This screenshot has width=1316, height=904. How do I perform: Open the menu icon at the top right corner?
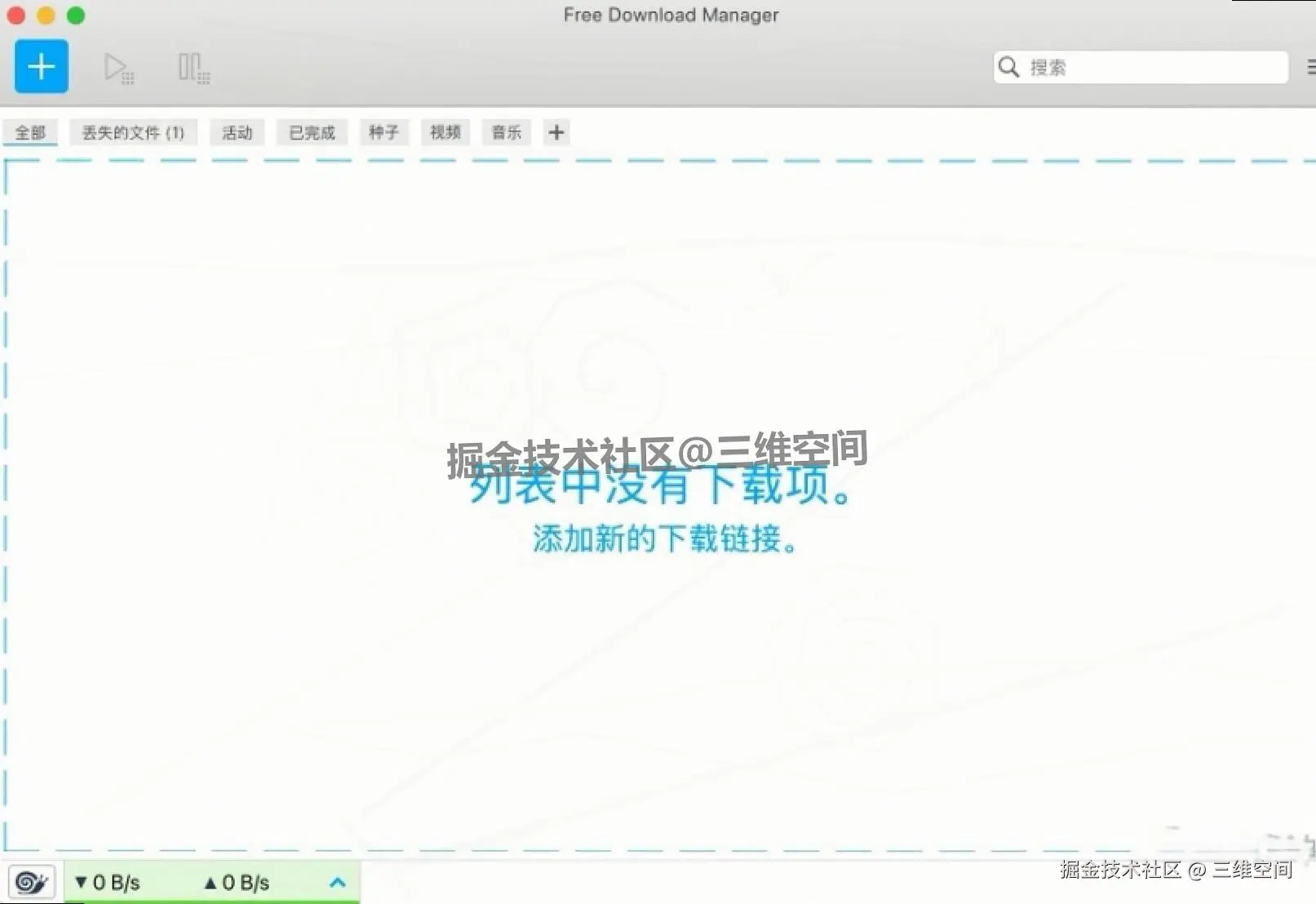click(x=1309, y=67)
